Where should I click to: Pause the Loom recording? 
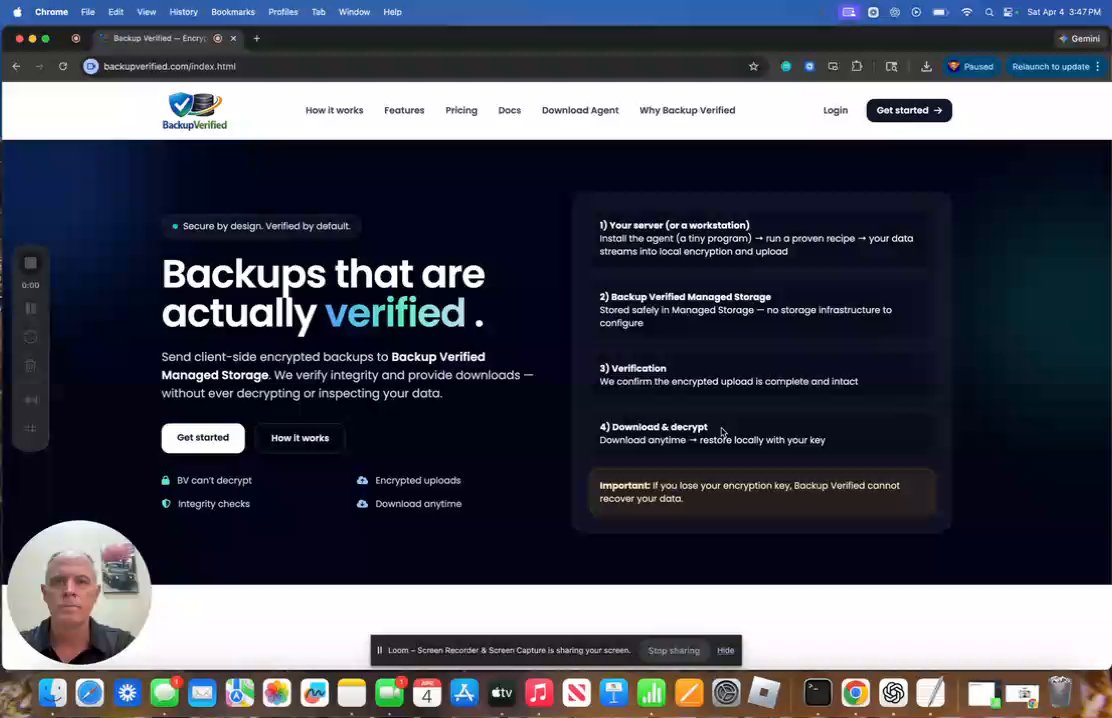(x=30, y=309)
